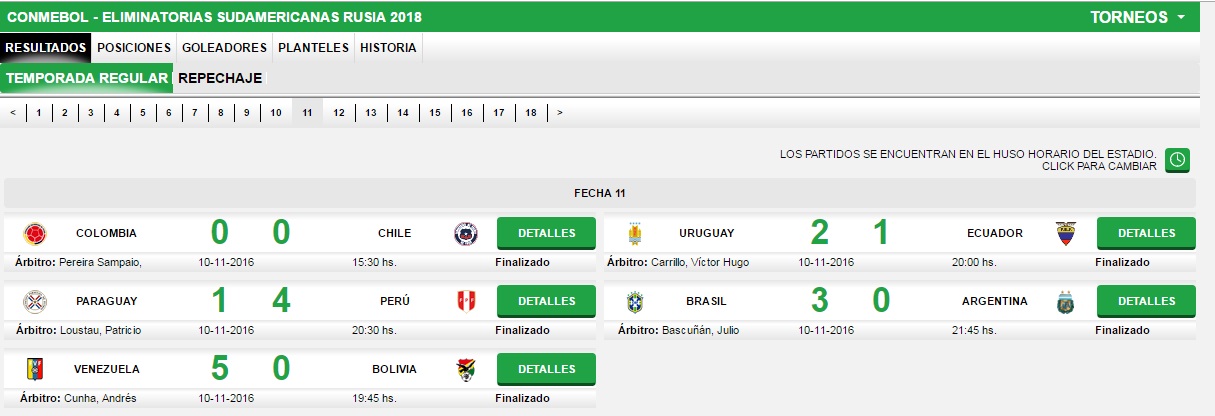This screenshot has width=1215, height=416.
Task: Open DETALLES for Brasil vs Argentina
Action: (x=1146, y=301)
